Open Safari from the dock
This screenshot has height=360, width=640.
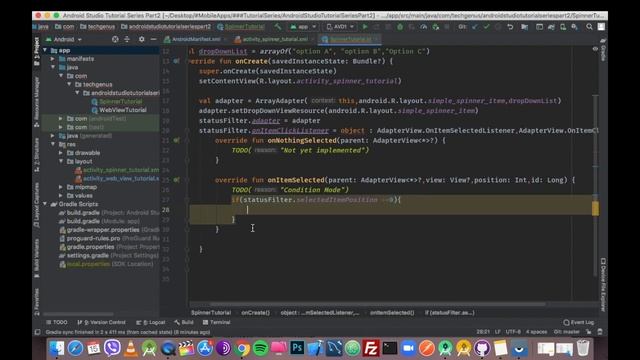tap(75, 348)
